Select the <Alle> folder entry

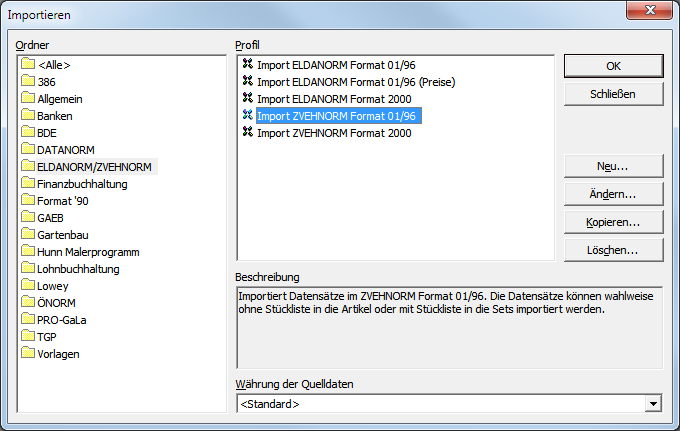click(54, 65)
